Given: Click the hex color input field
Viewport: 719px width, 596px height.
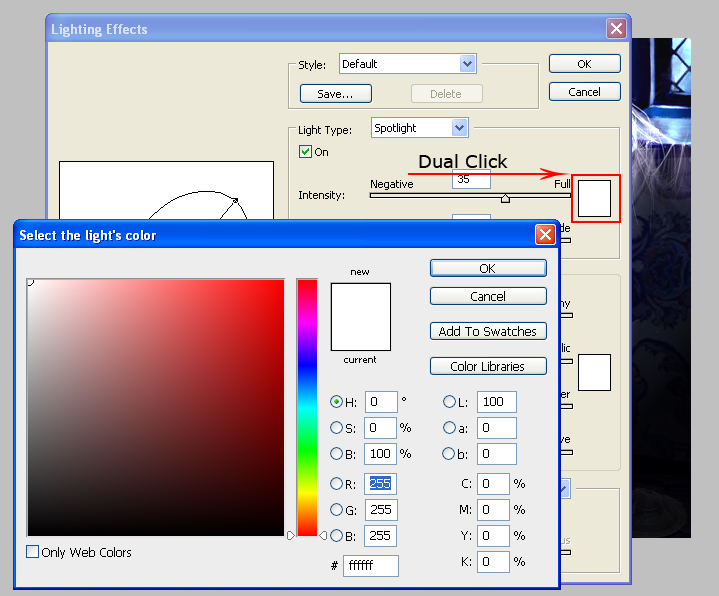Looking at the screenshot, I should (371, 566).
